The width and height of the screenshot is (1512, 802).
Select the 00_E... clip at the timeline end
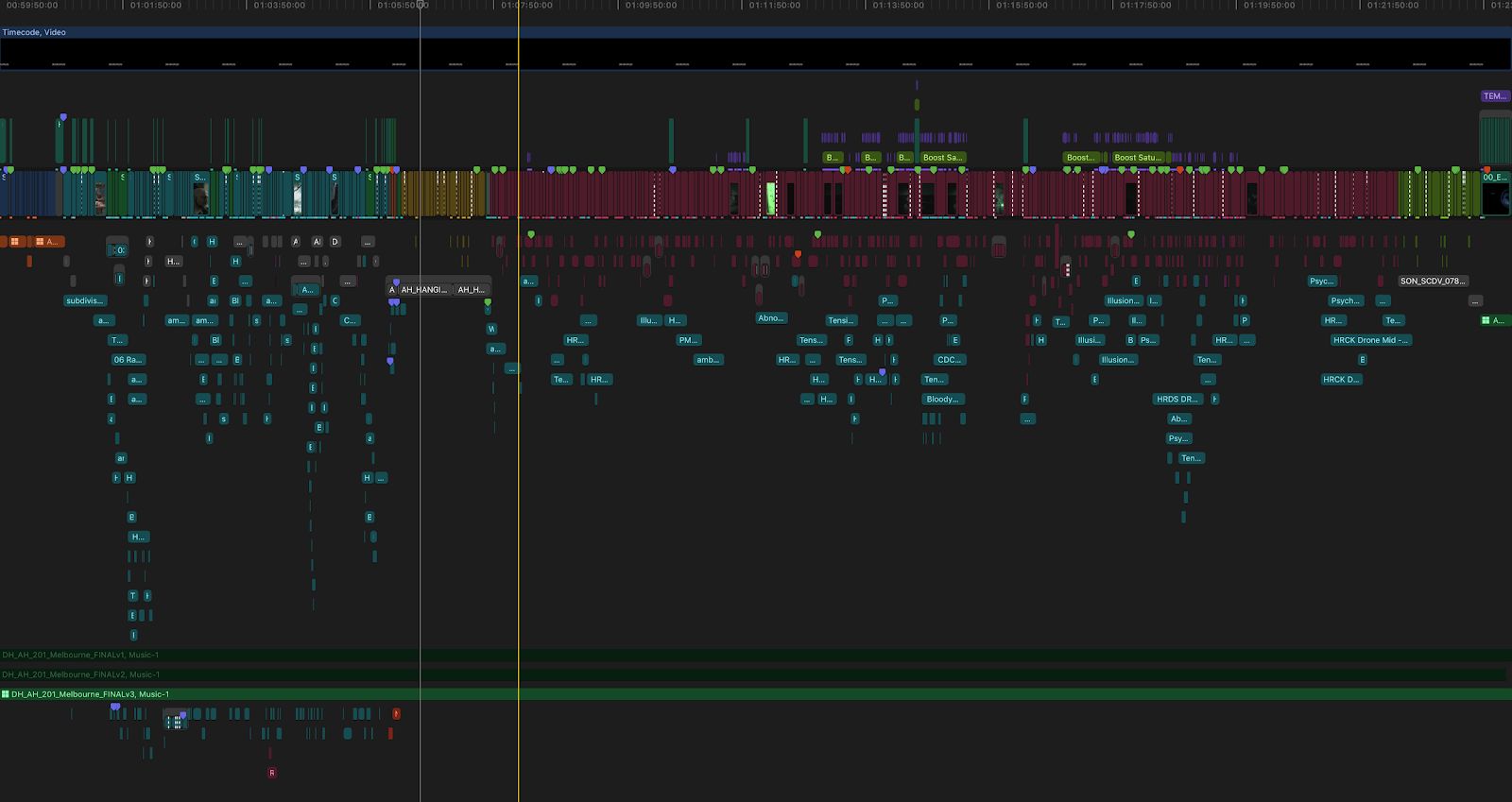coord(1496,194)
